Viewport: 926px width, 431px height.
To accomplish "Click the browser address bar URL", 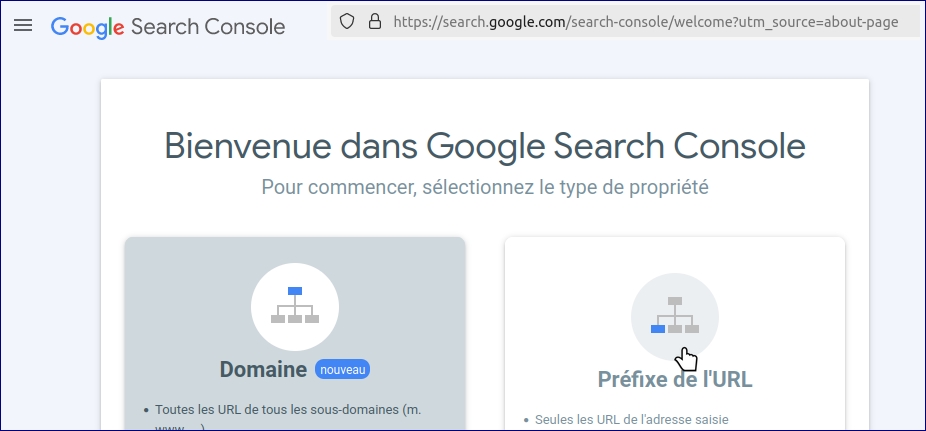I will 645,22.
